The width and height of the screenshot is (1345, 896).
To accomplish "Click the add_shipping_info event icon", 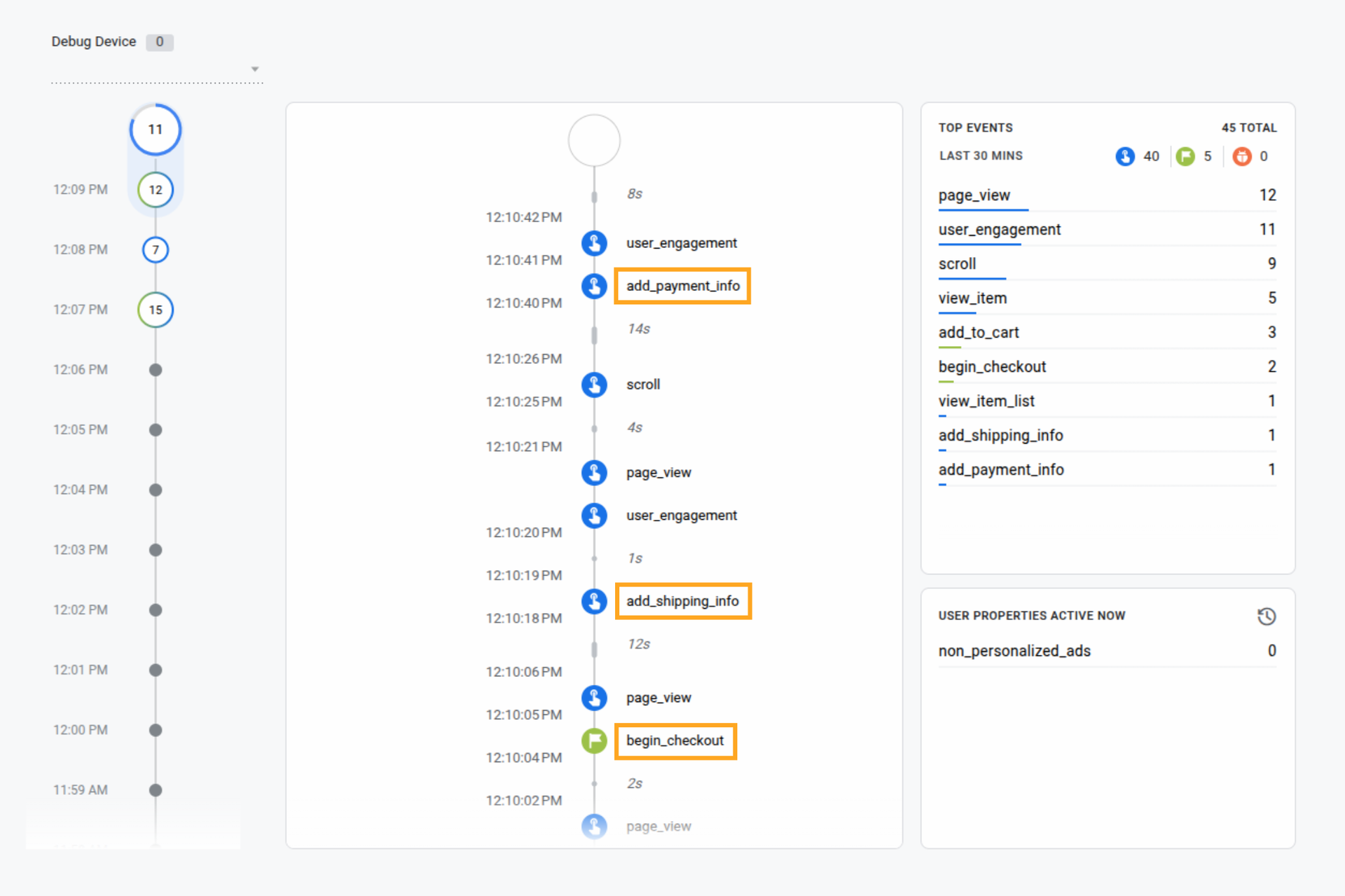I will [594, 601].
